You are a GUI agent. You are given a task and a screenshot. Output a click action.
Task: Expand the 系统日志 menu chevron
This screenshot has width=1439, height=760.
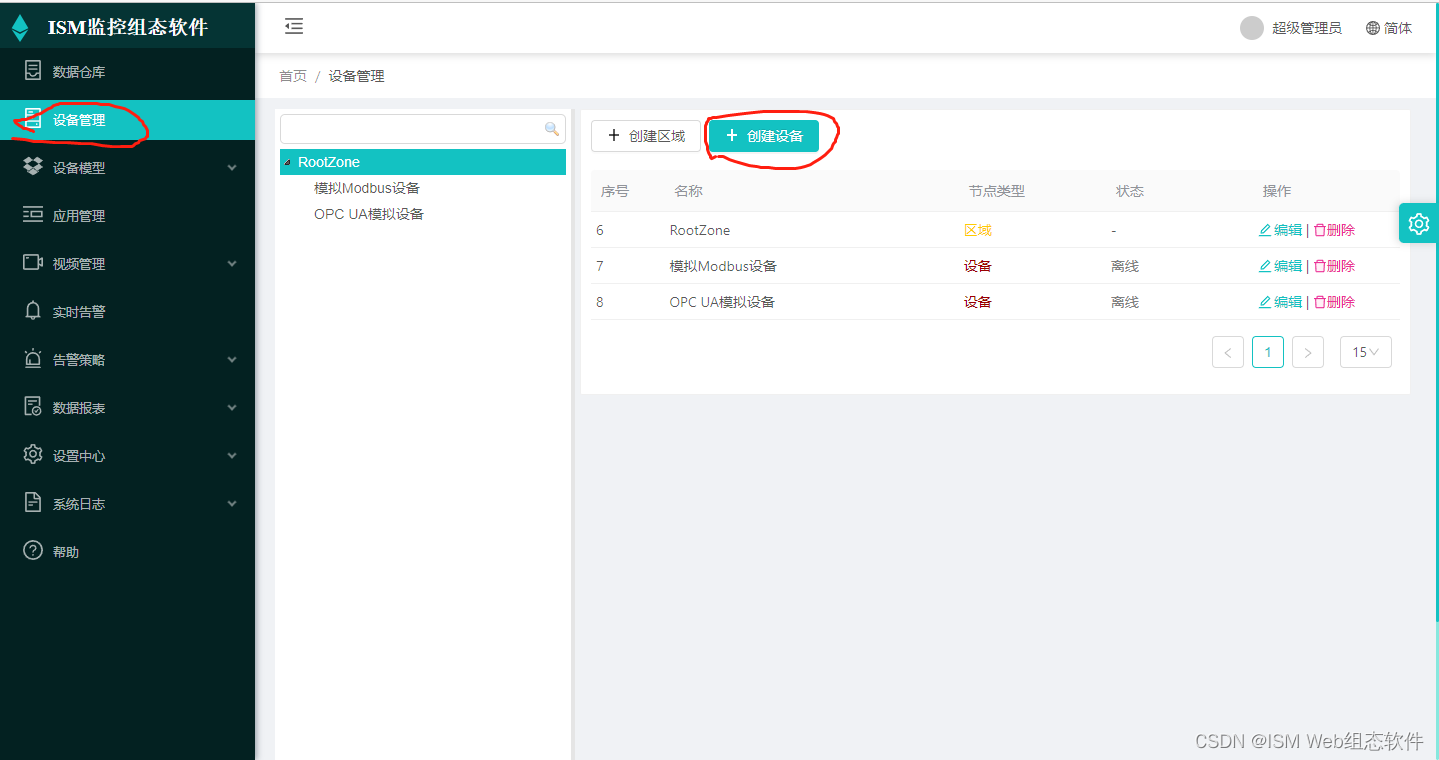click(x=232, y=504)
